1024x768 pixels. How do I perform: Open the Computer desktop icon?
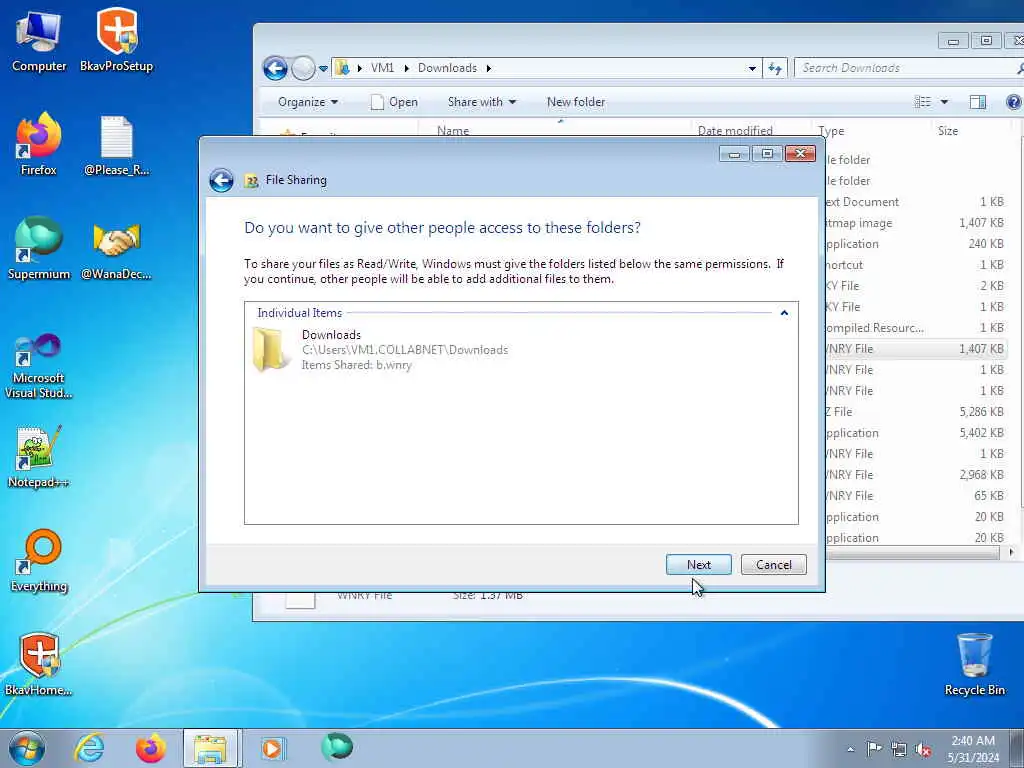39,41
